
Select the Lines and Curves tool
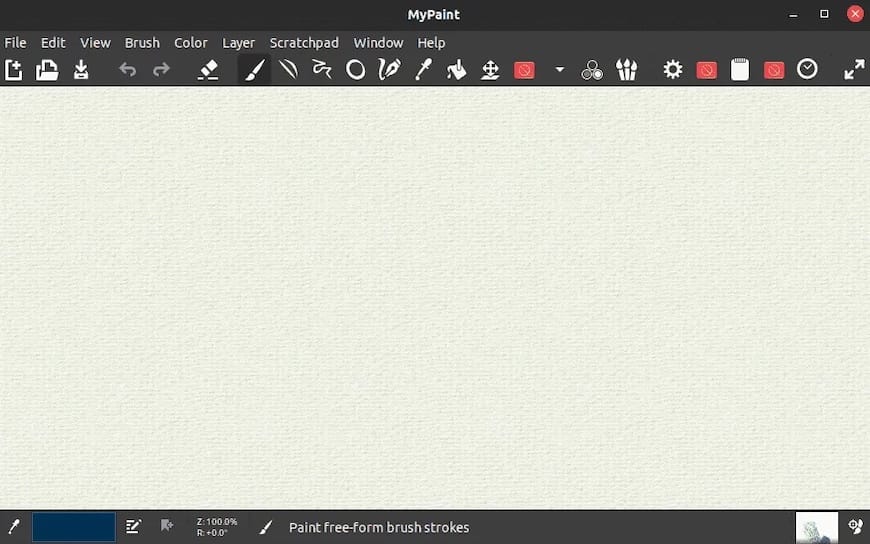coord(289,70)
